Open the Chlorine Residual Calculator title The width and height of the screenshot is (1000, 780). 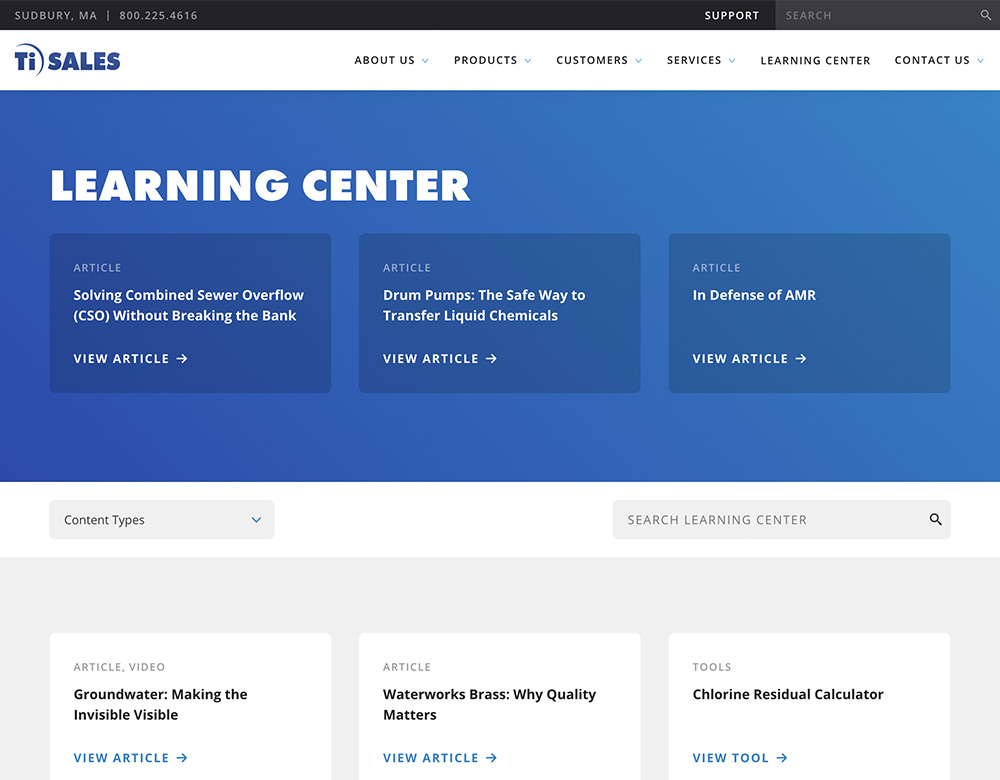[x=788, y=694]
